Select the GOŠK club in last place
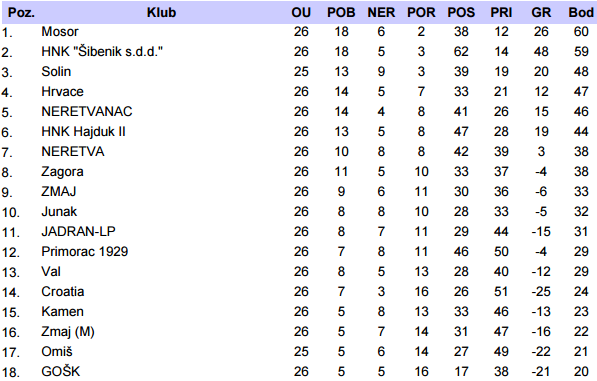597x381 pixels. tap(61, 371)
